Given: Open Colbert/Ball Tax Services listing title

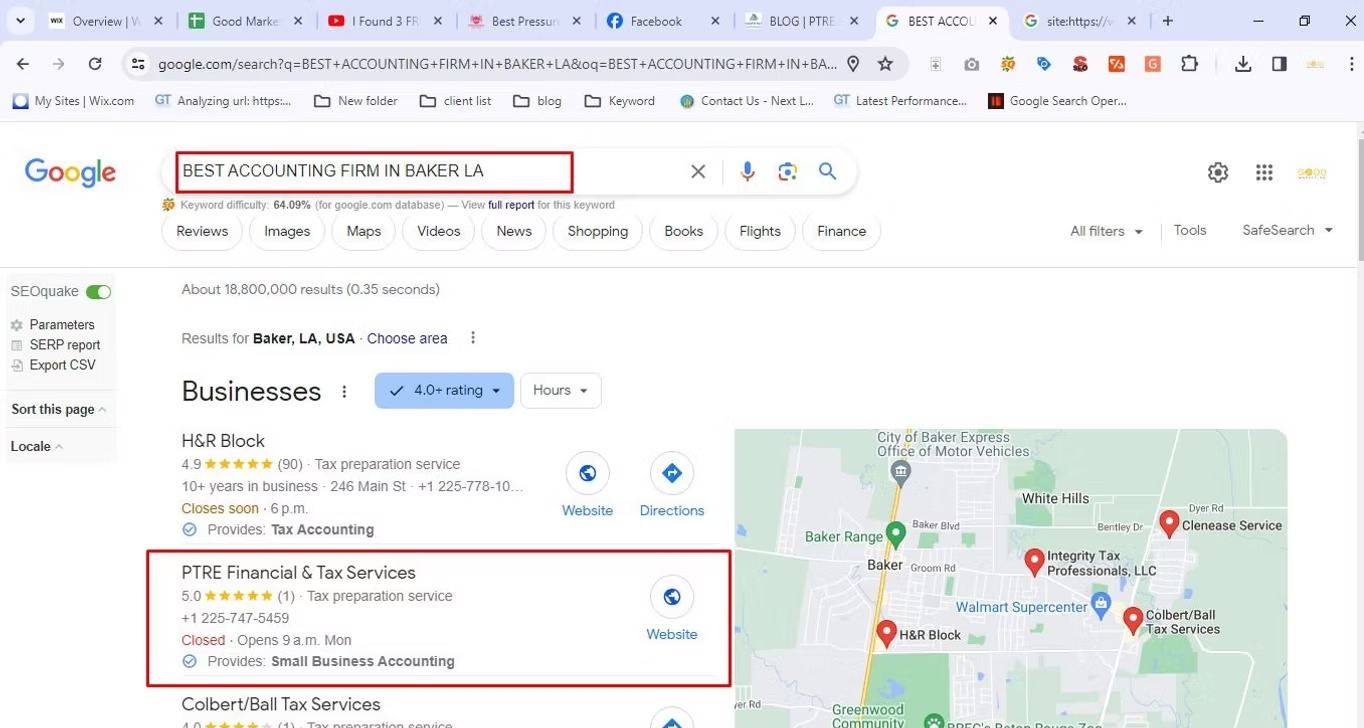Looking at the screenshot, I should 281,704.
